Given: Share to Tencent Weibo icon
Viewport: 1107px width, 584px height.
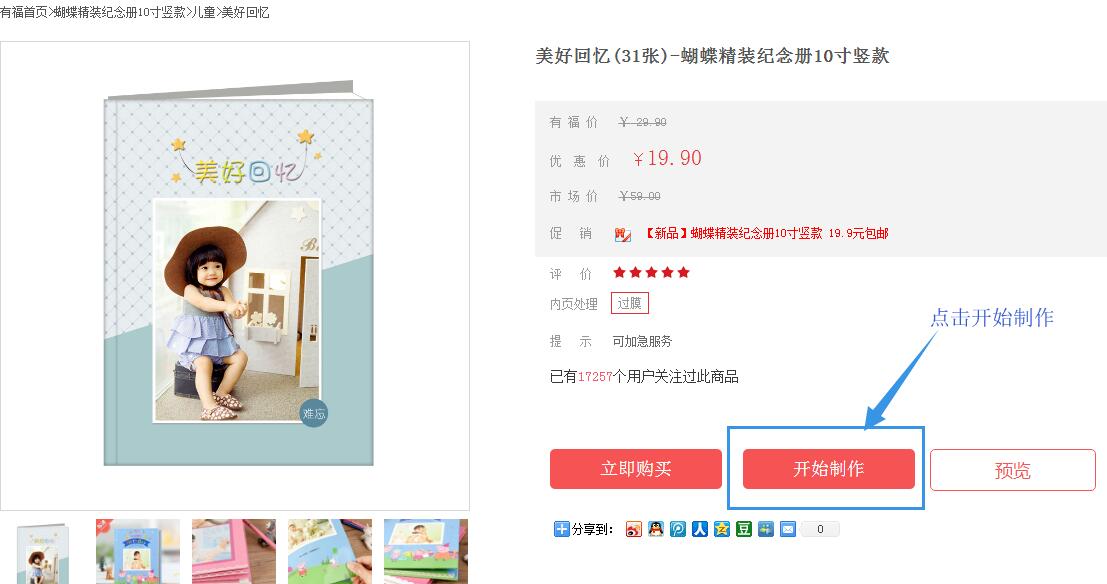Looking at the screenshot, I should click(x=678, y=529).
